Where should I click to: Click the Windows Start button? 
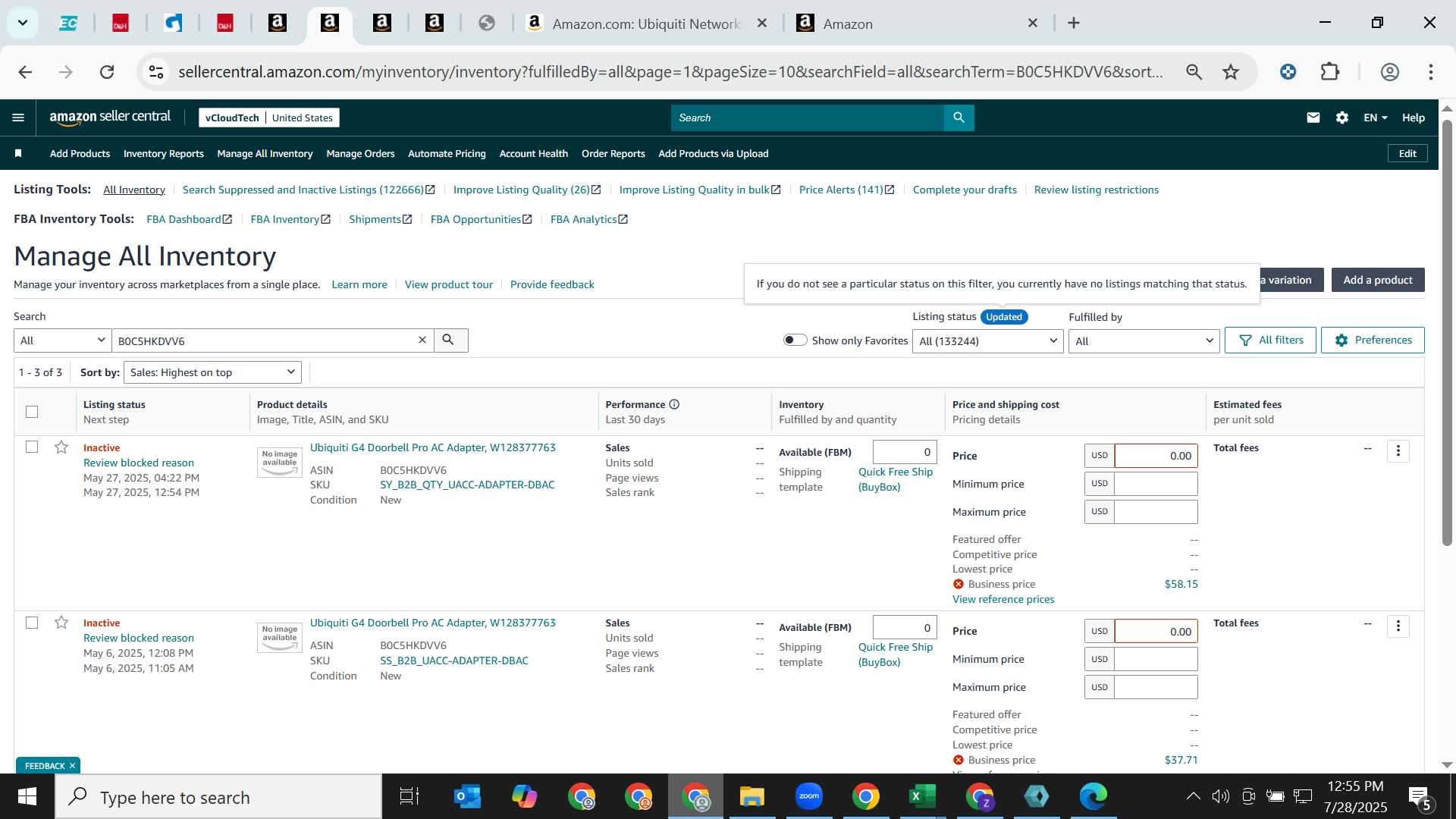[27, 797]
